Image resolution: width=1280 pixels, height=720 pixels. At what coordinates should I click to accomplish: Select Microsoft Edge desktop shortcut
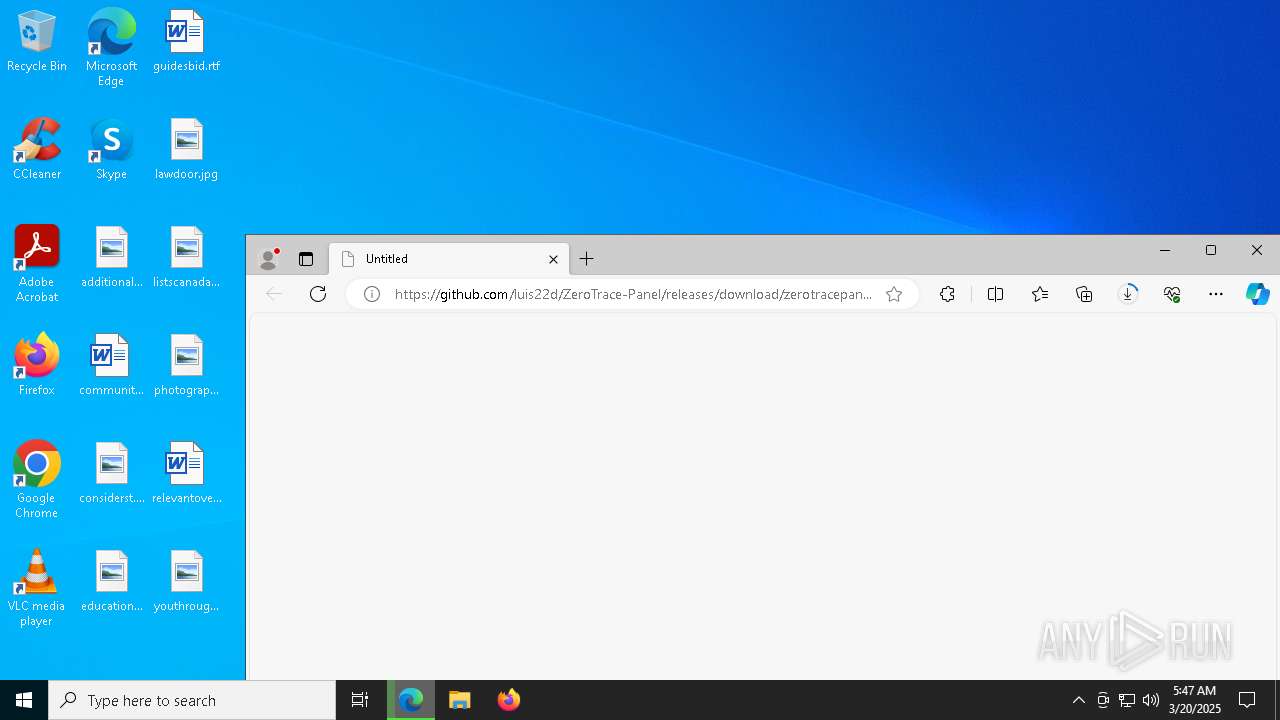111,47
